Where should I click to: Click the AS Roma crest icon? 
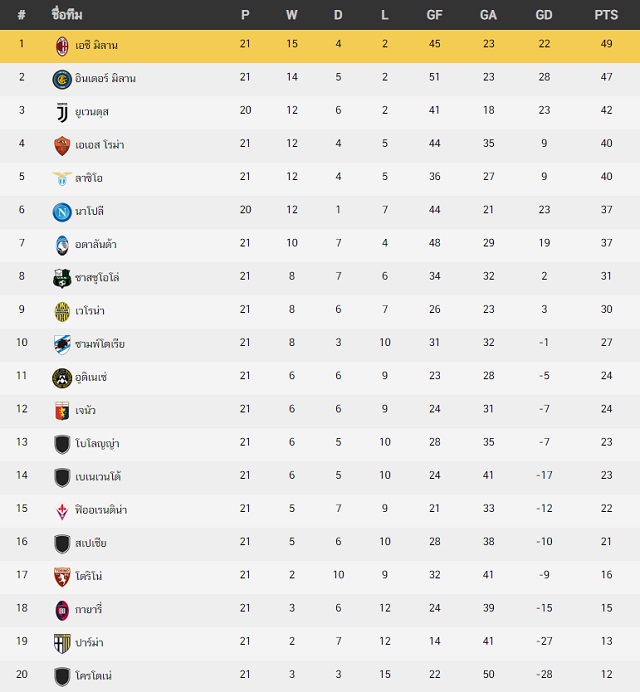click(x=62, y=146)
